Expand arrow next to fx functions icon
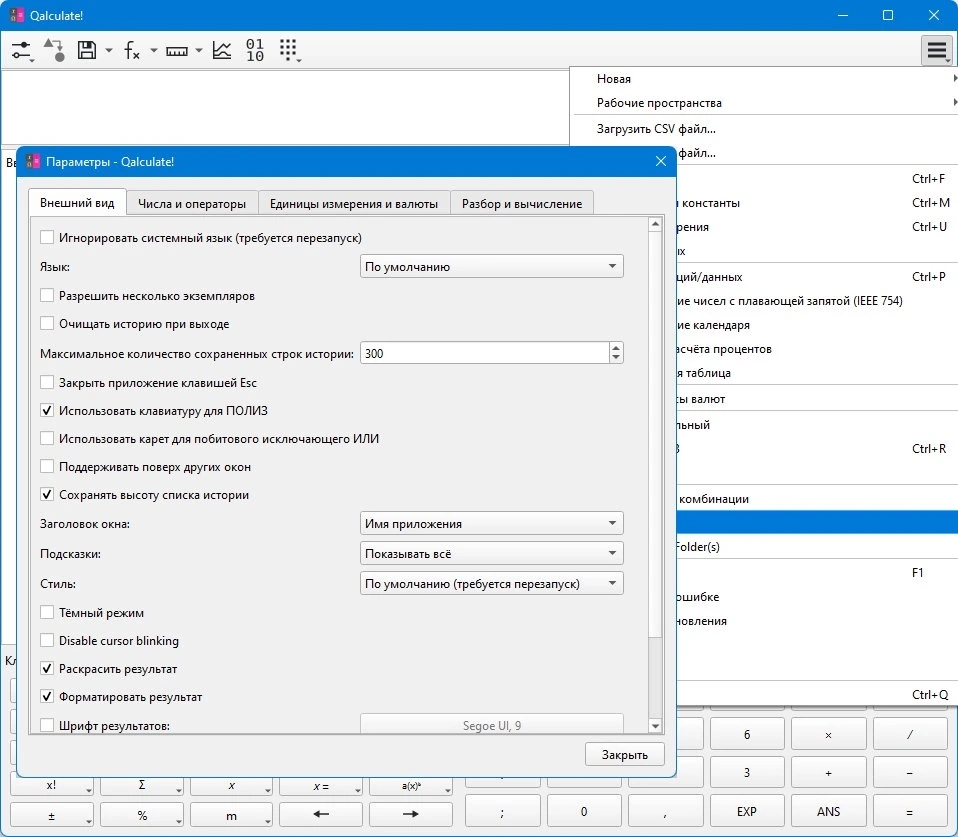 [x=153, y=51]
